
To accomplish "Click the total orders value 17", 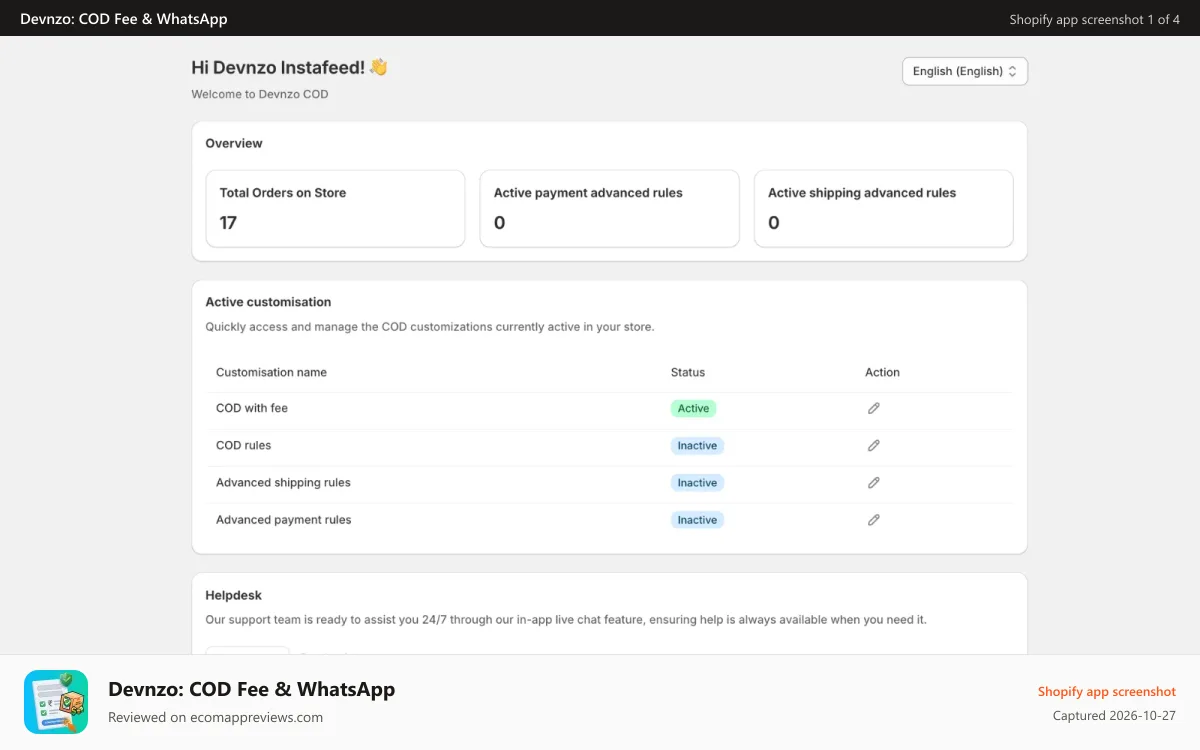I will click(x=228, y=222).
